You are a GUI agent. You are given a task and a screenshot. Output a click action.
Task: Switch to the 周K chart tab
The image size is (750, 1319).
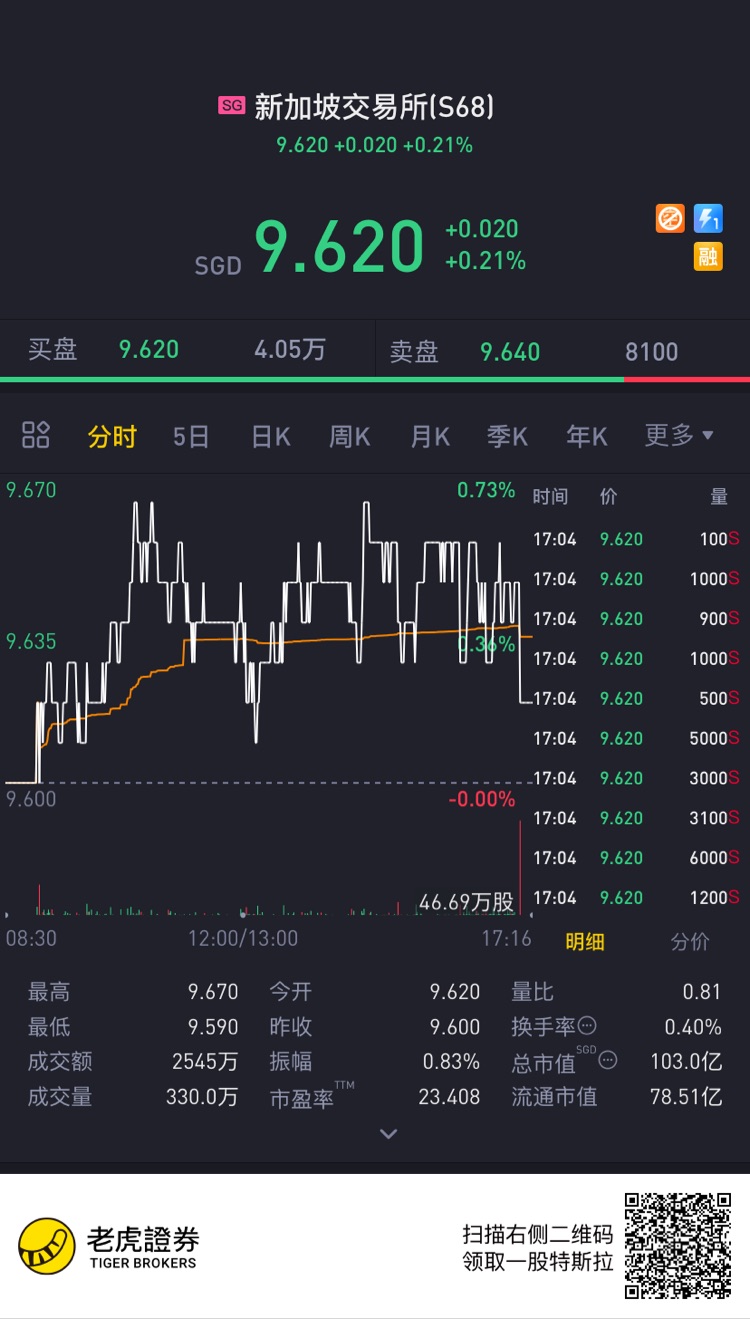click(350, 437)
